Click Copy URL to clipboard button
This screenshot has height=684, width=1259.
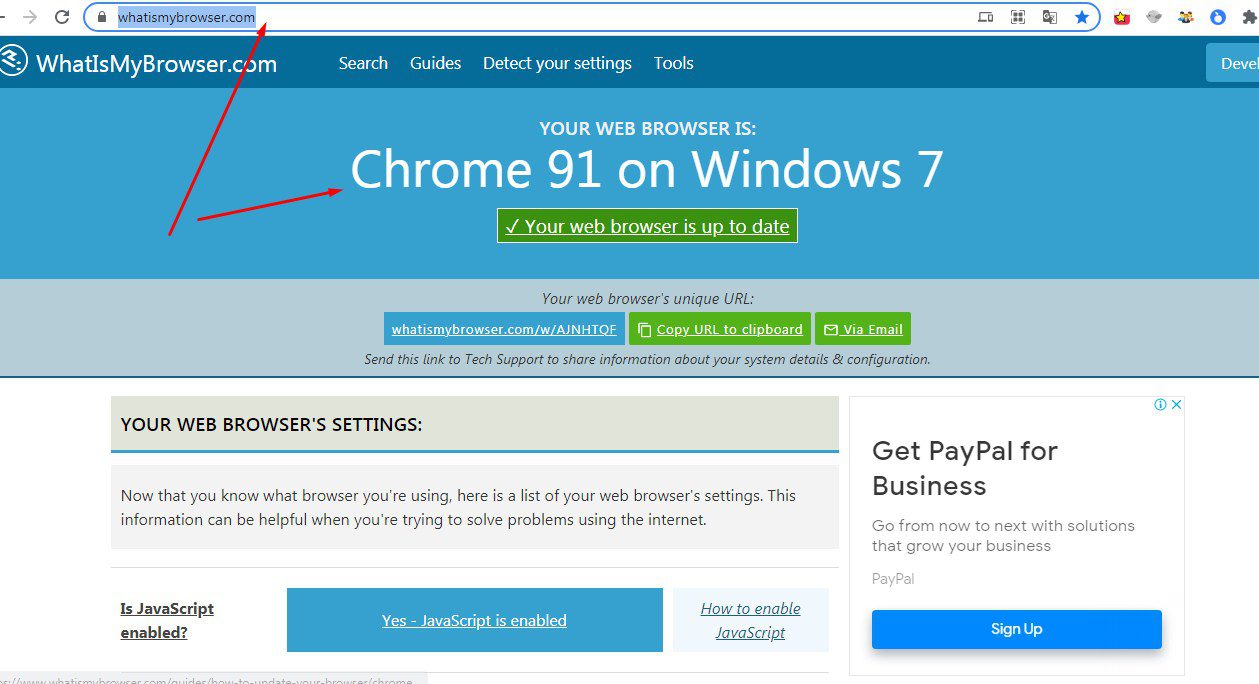coord(720,329)
